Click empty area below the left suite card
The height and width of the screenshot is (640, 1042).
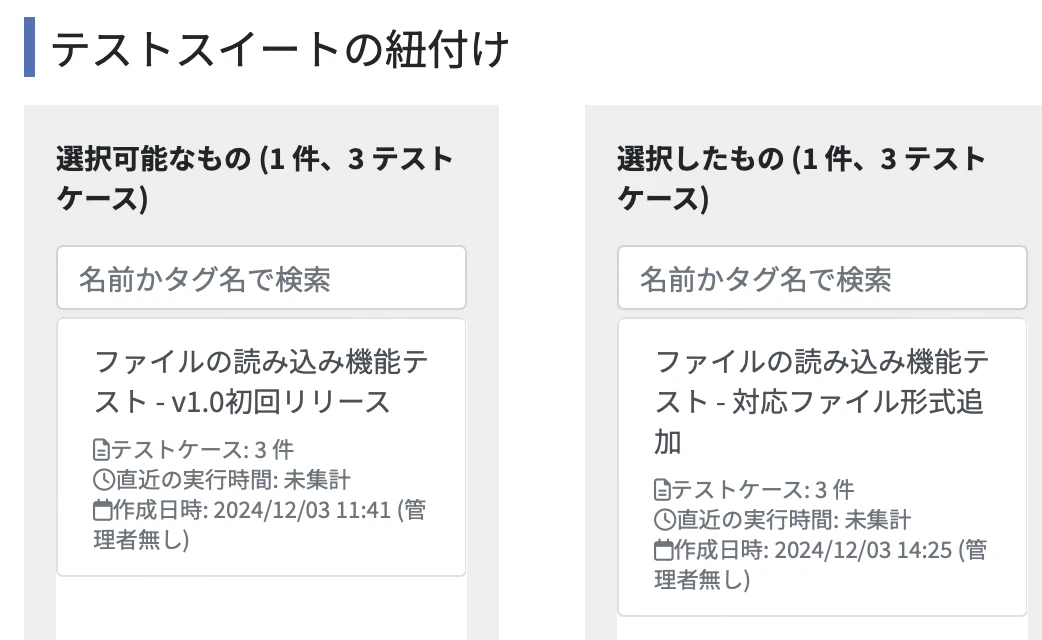(261, 608)
